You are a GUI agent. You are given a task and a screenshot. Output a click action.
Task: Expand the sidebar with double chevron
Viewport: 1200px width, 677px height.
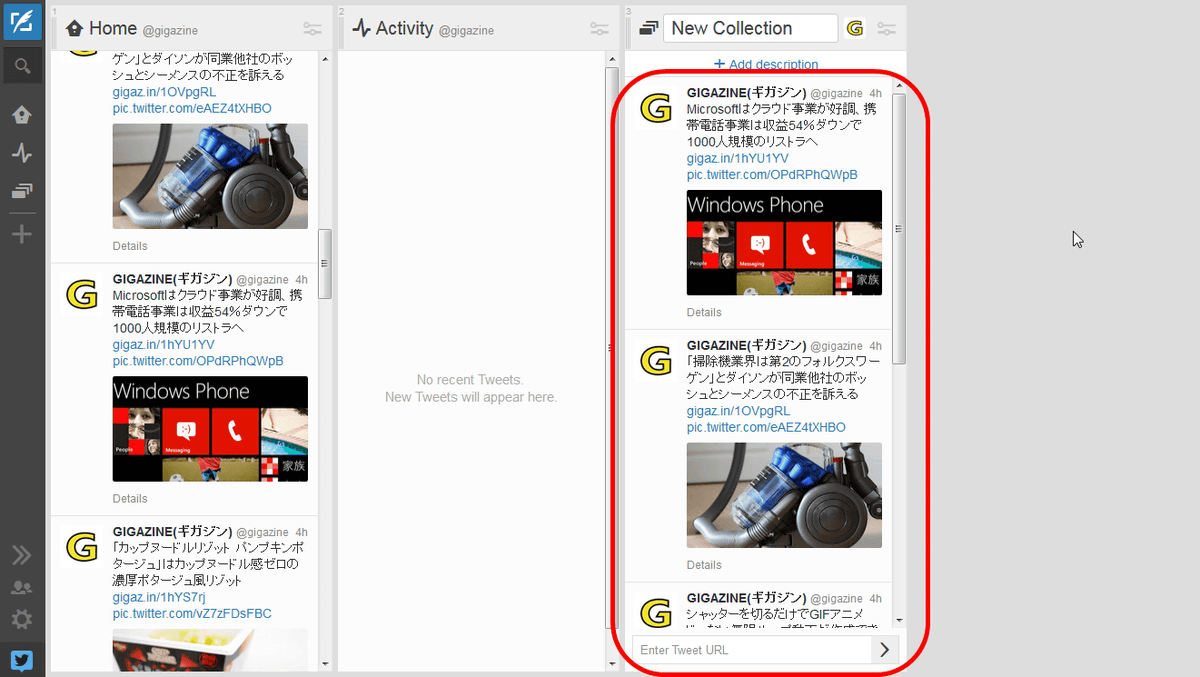click(22, 556)
